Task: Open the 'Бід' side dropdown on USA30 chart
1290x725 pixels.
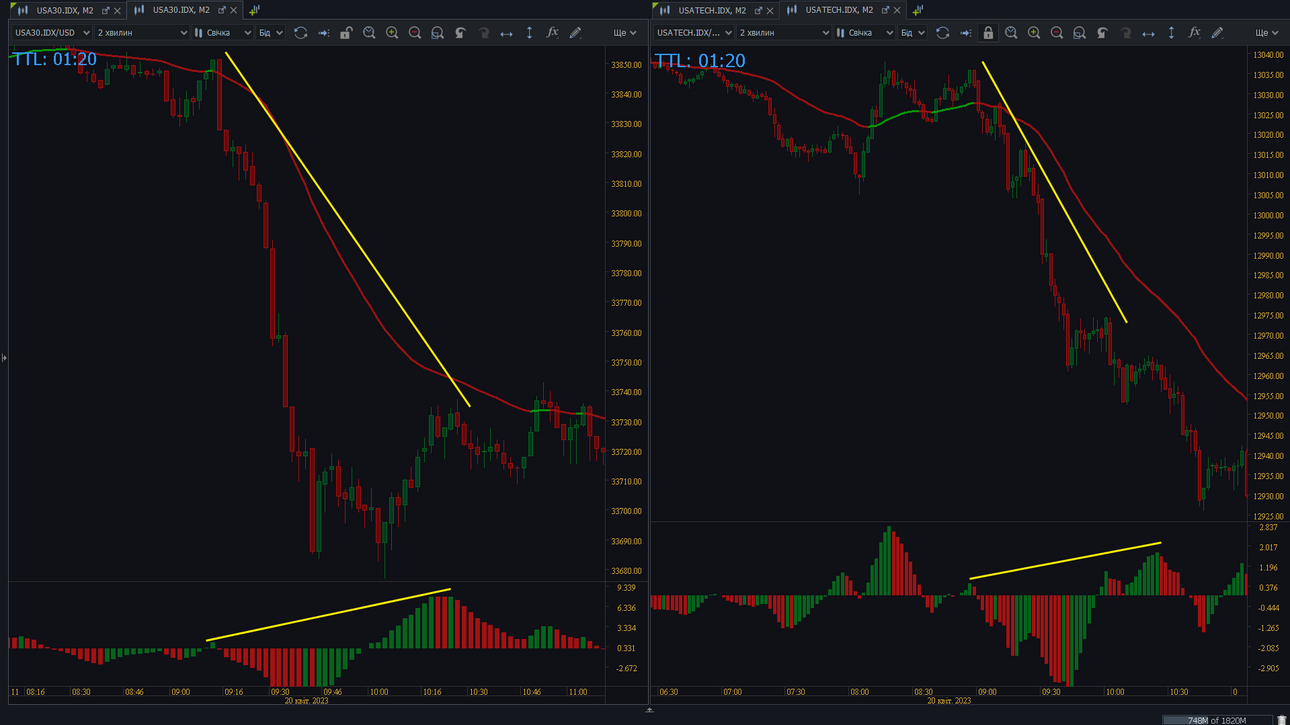Action: [x=271, y=33]
